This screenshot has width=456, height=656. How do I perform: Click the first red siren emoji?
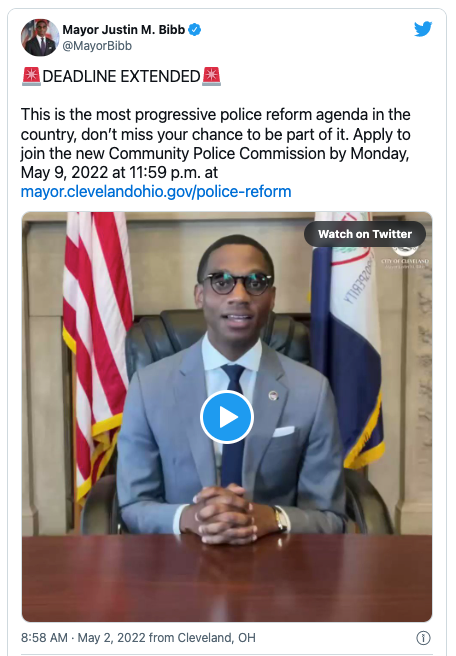[31, 76]
